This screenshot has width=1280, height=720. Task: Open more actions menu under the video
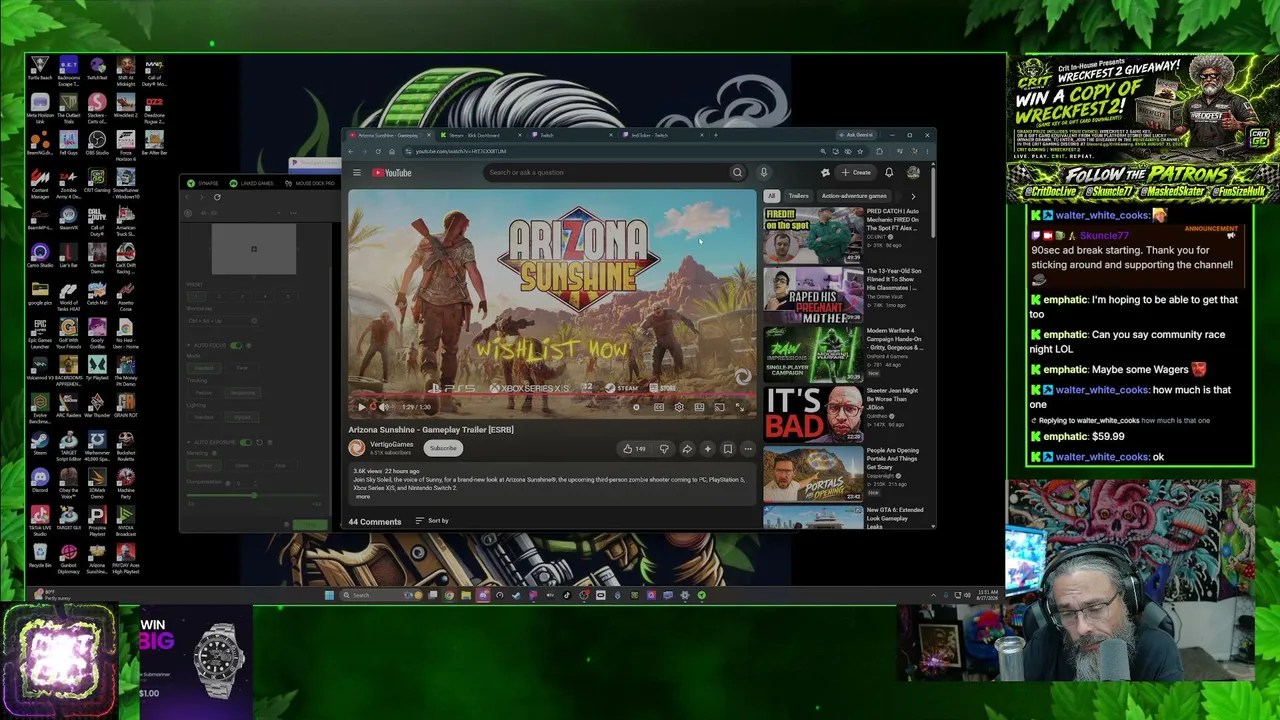coord(748,449)
